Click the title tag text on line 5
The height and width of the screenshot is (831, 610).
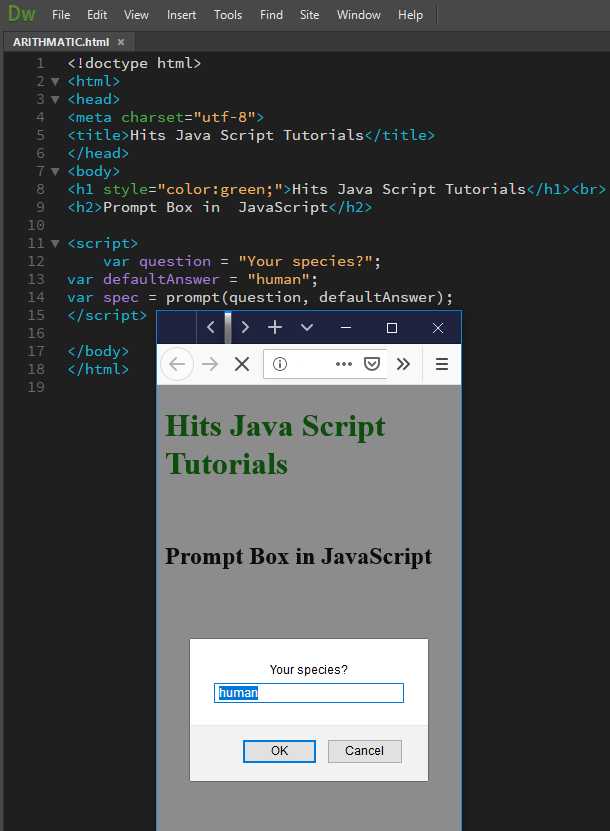(x=251, y=136)
